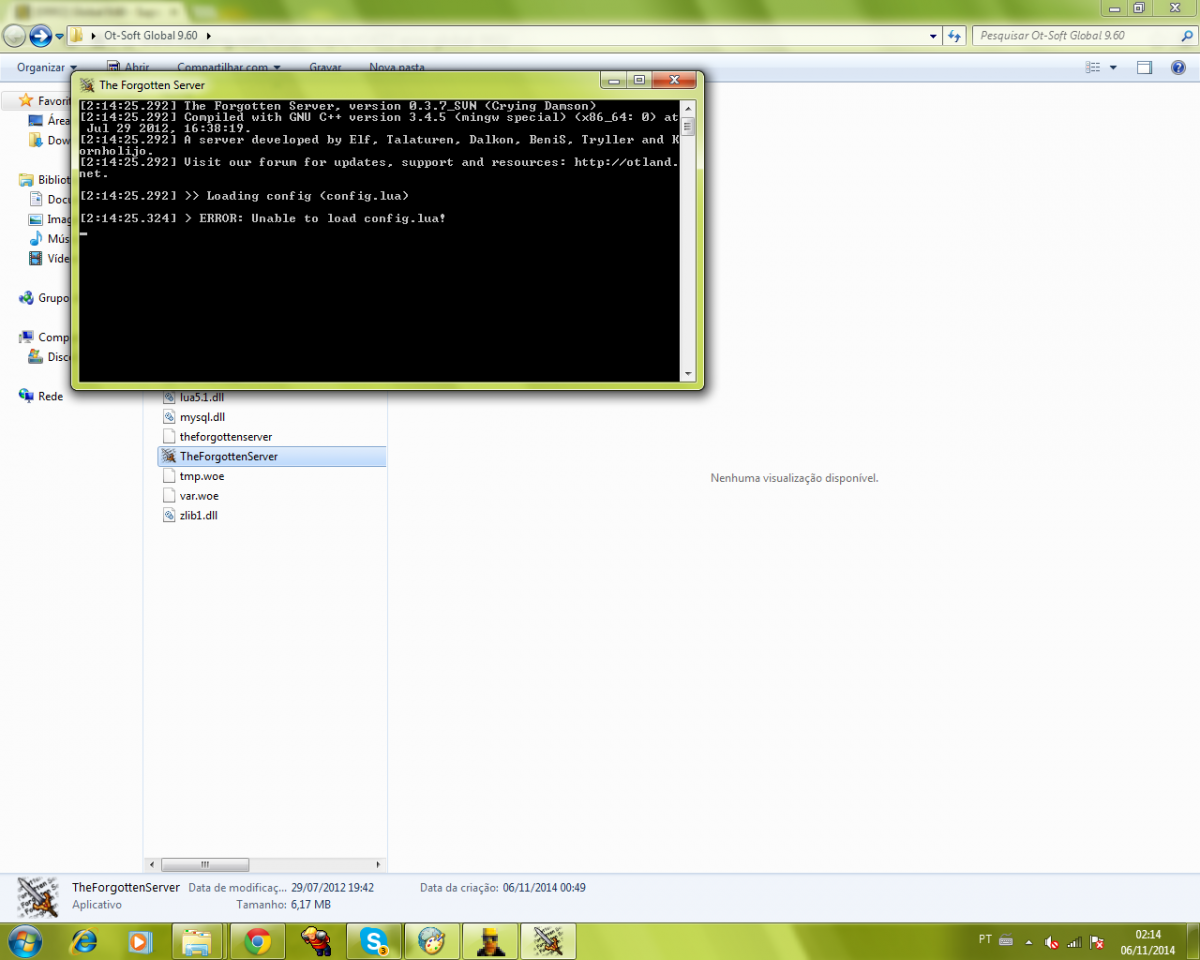Open Skype from the taskbar
Viewport: 1200px width, 960px height.
[374, 941]
